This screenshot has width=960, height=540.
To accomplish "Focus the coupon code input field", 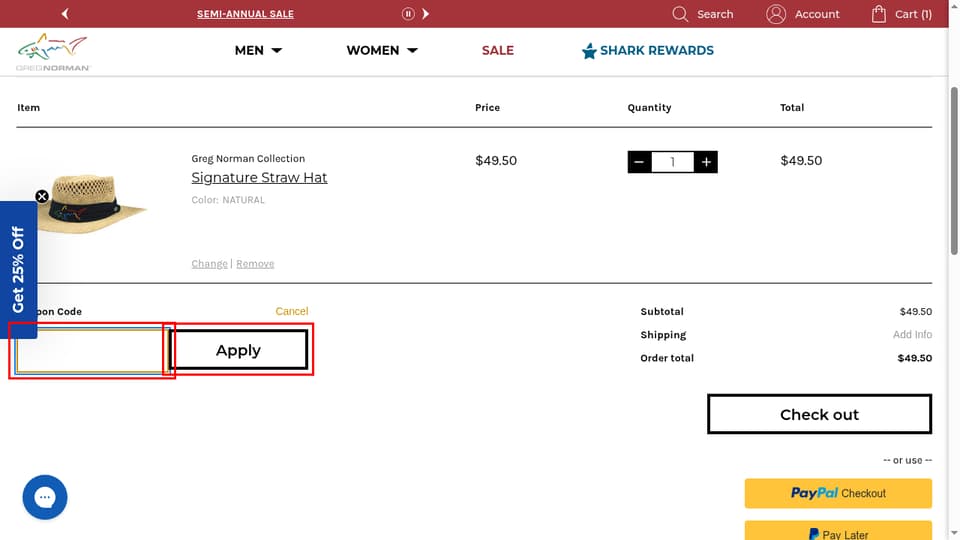I will [92, 351].
